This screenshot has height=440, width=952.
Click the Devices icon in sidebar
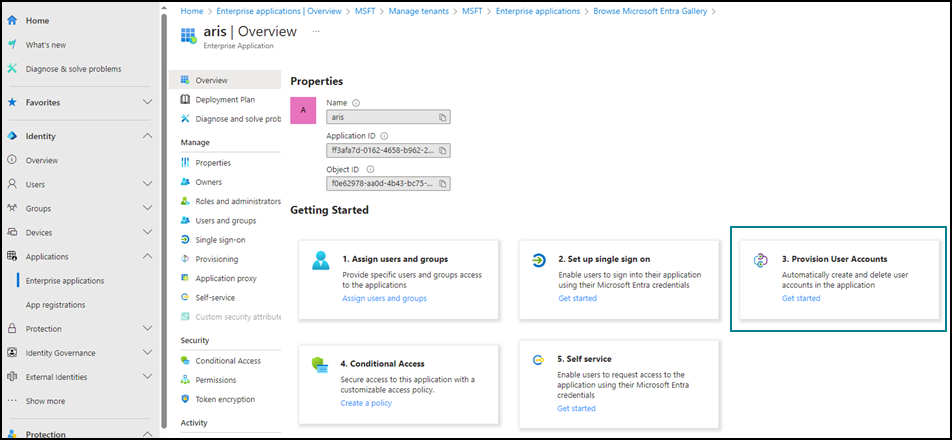point(12,232)
